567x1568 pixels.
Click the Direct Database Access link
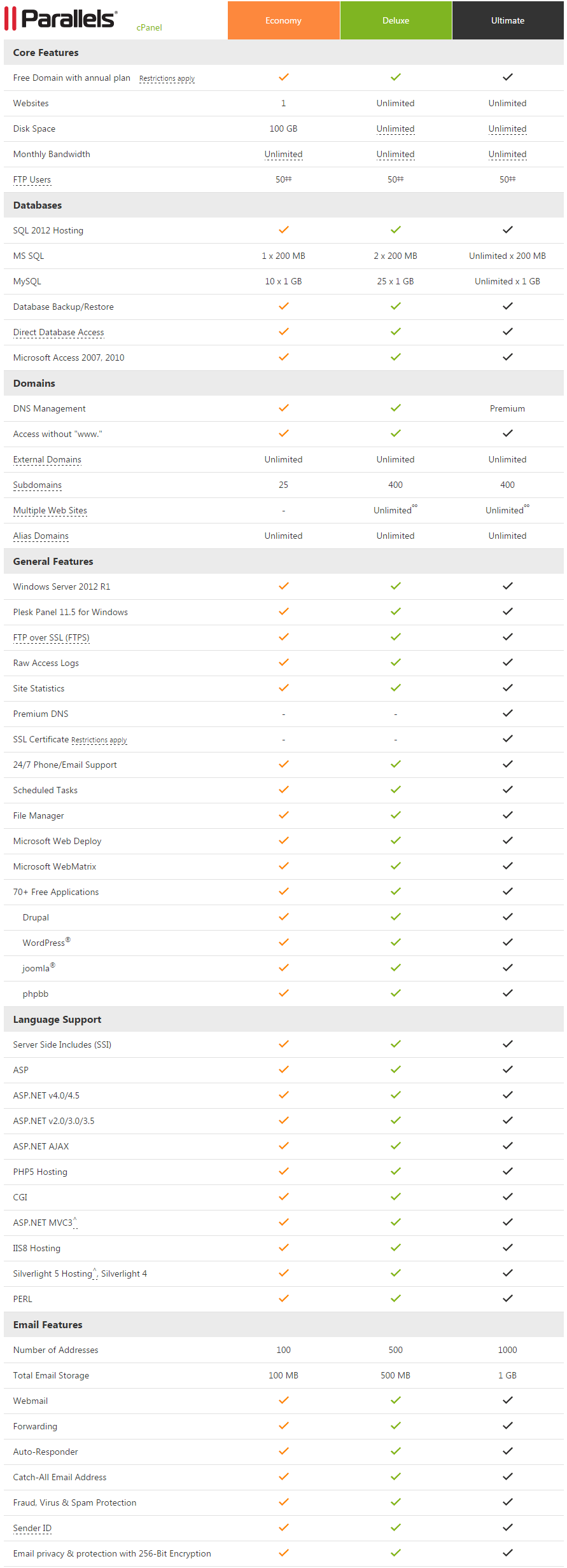point(59,331)
